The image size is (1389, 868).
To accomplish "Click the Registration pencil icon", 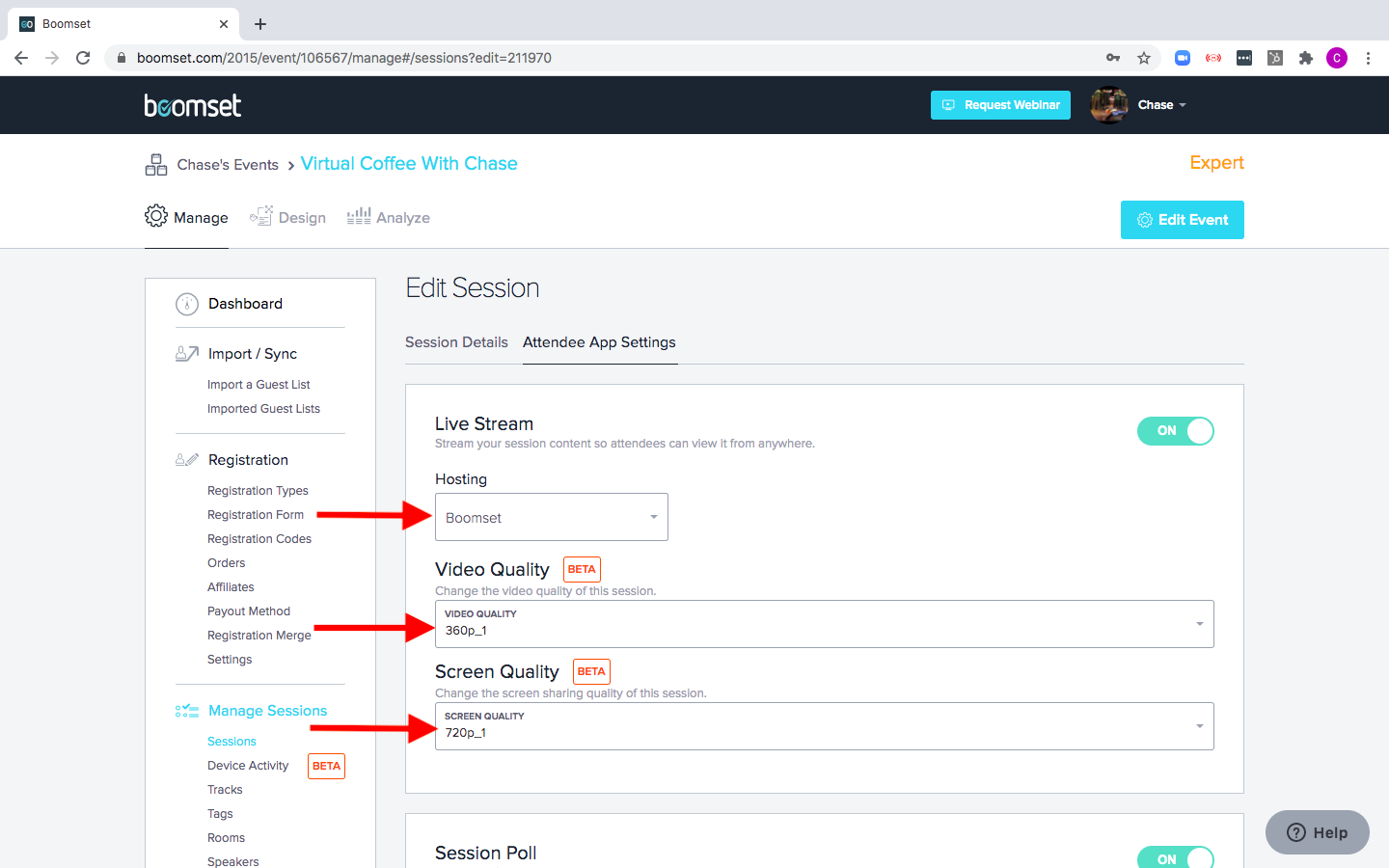I will (x=187, y=460).
